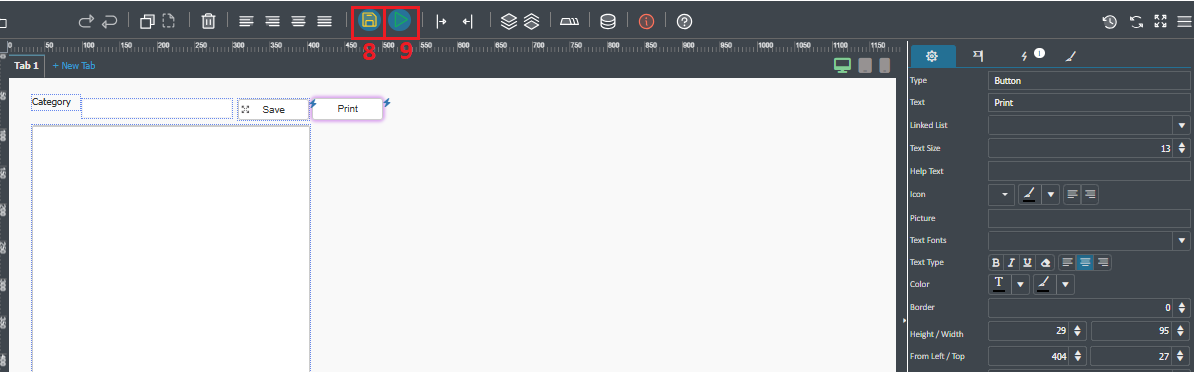Open the history clock icon

[x=1109, y=21]
